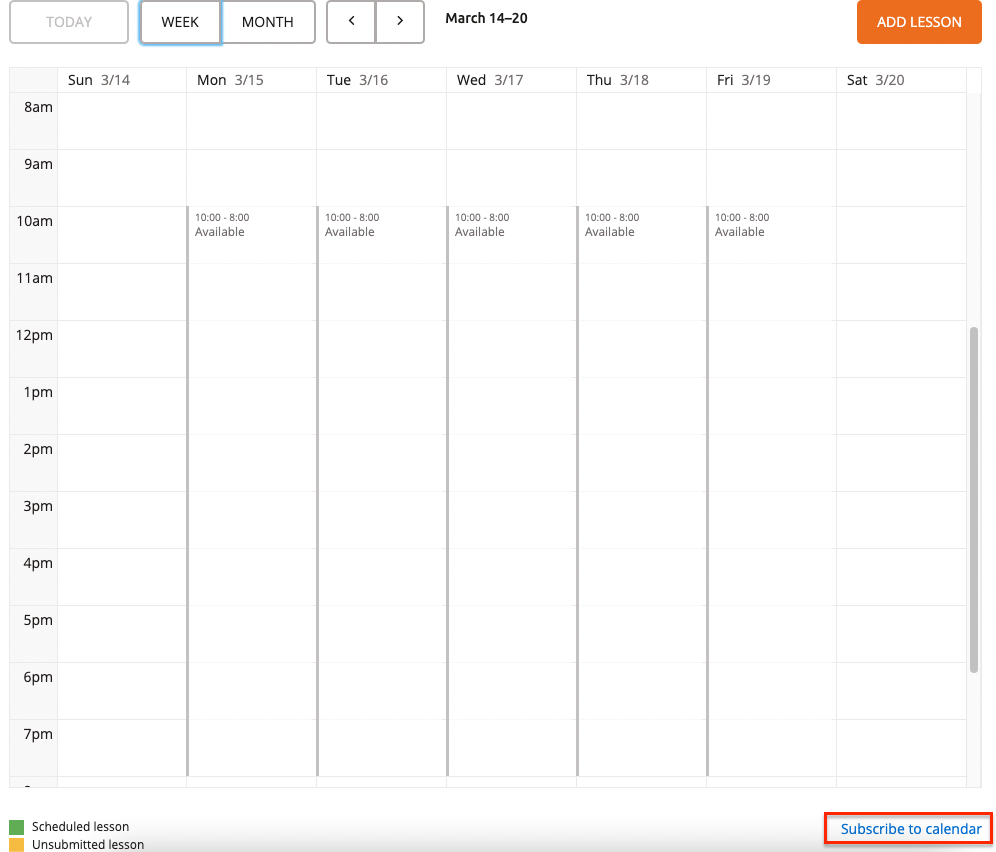The width and height of the screenshot is (996, 852).
Task: Click the 12pm time label
Action: [34, 335]
